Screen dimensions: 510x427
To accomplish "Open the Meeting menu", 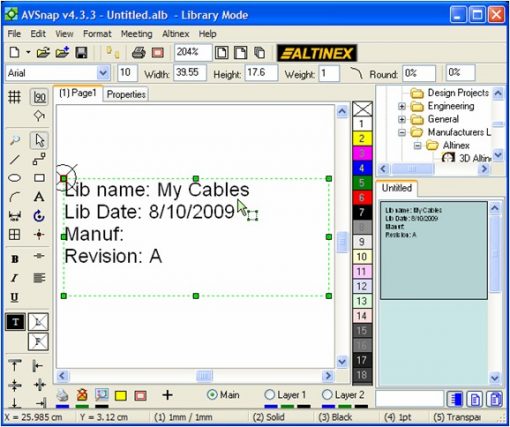I will (136, 34).
